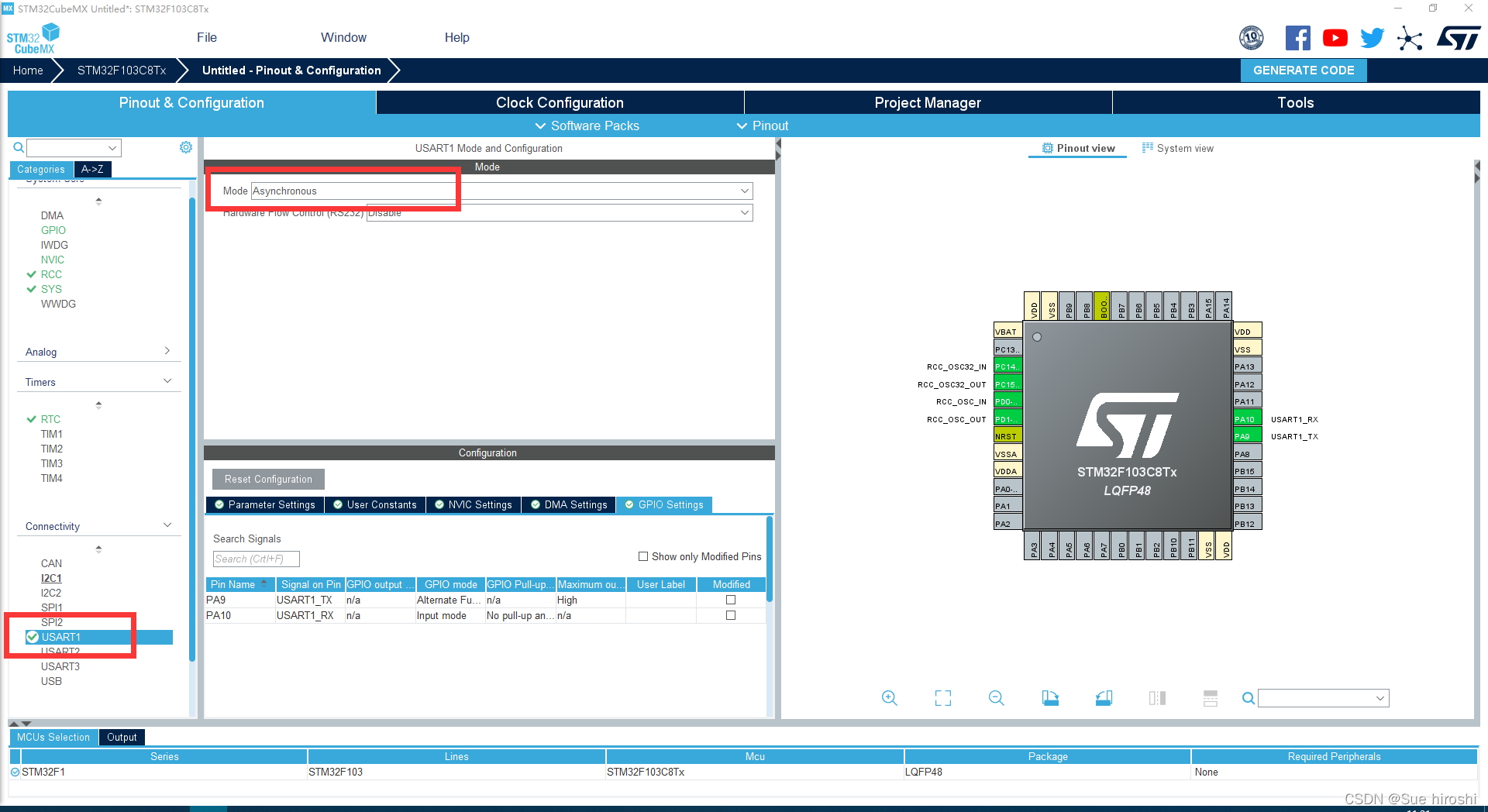1488x812 pixels.
Task: Check the Modified box for PA10
Action: [730, 615]
